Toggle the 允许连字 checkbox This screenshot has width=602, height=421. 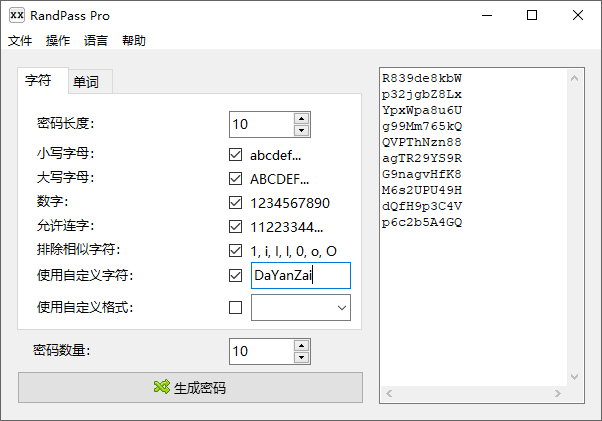coord(235,226)
